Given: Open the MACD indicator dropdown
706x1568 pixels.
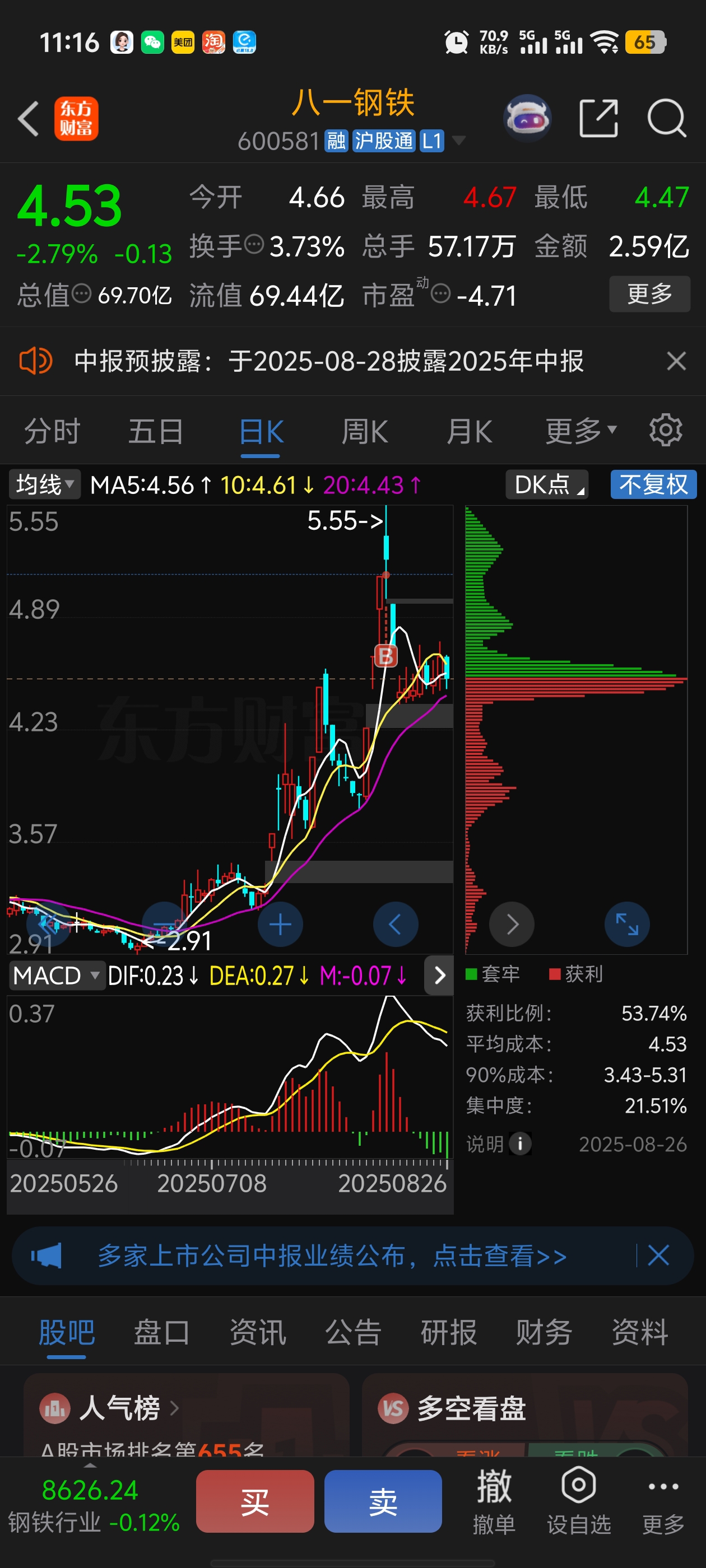Looking at the screenshot, I should pos(57,975).
